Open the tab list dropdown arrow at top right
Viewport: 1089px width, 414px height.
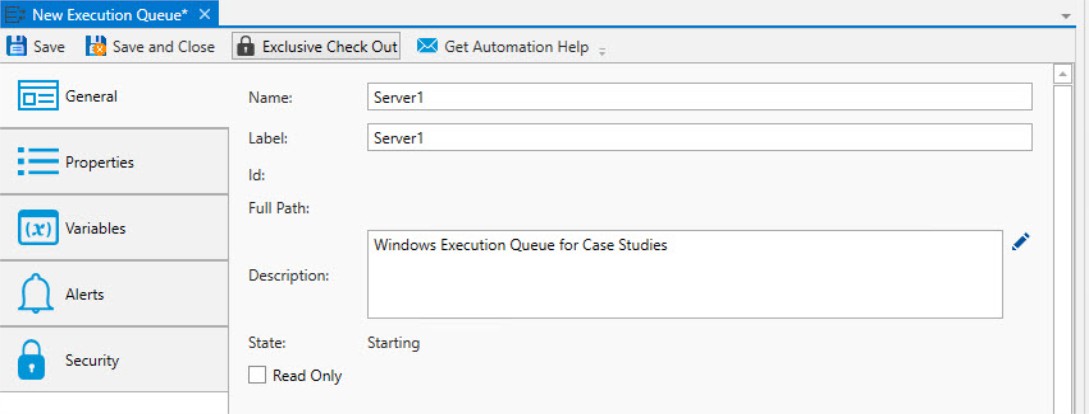[1066, 15]
